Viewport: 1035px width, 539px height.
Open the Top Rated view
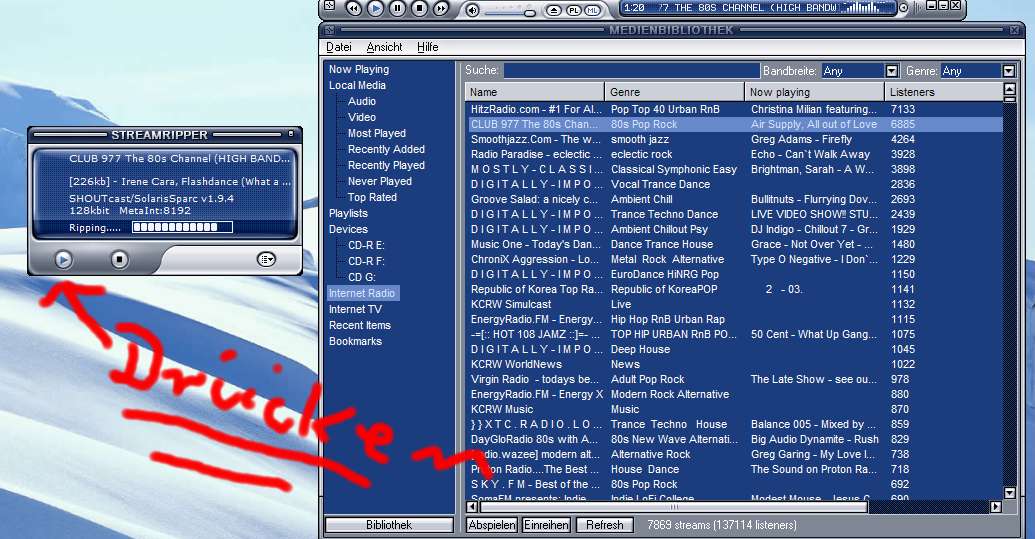click(372, 197)
